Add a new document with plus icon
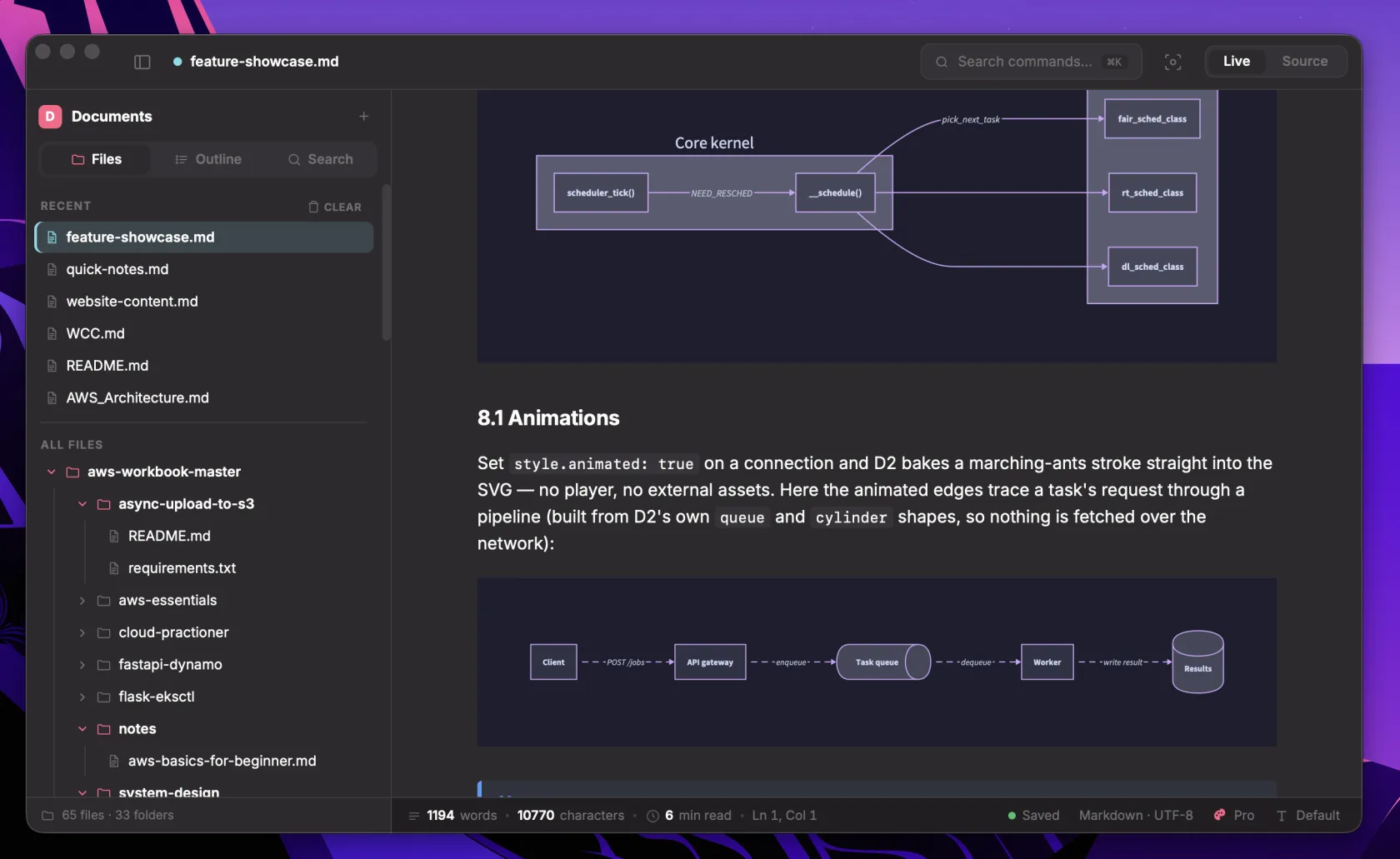Viewport: 1400px width, 859px height. [363, 117]
